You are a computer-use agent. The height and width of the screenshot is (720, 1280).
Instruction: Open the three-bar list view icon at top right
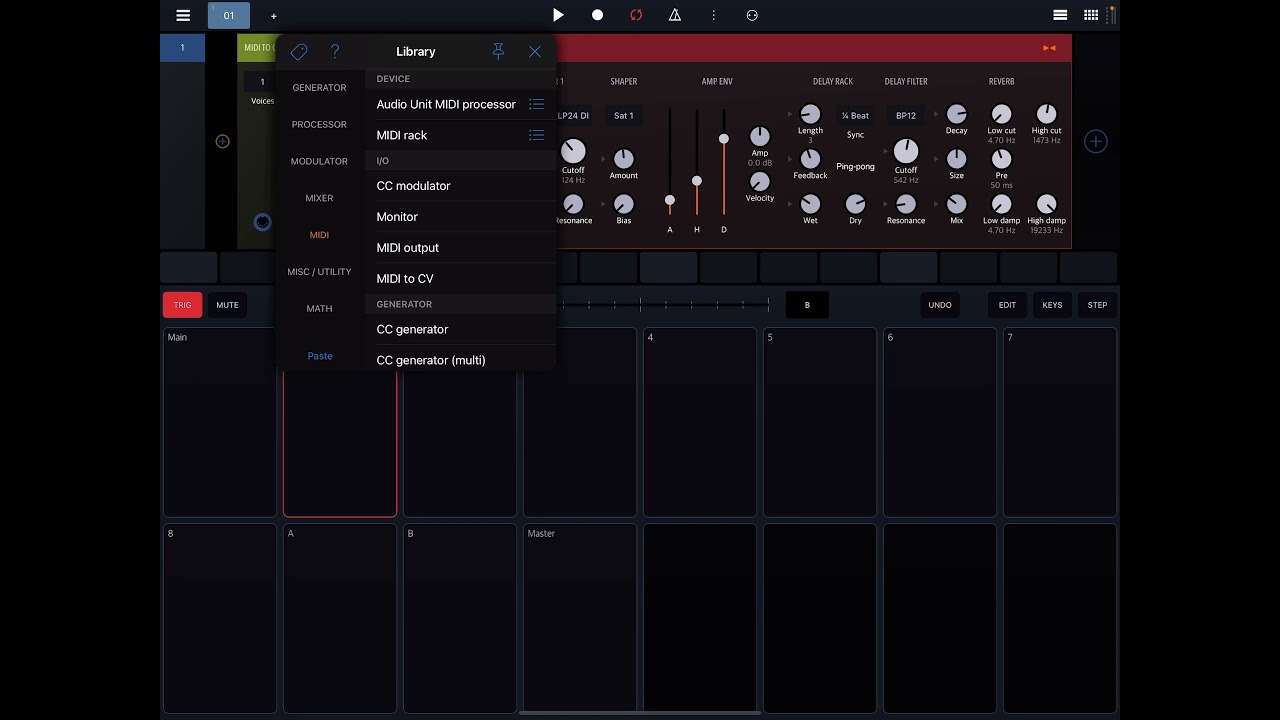click(x=1060, y=15)
